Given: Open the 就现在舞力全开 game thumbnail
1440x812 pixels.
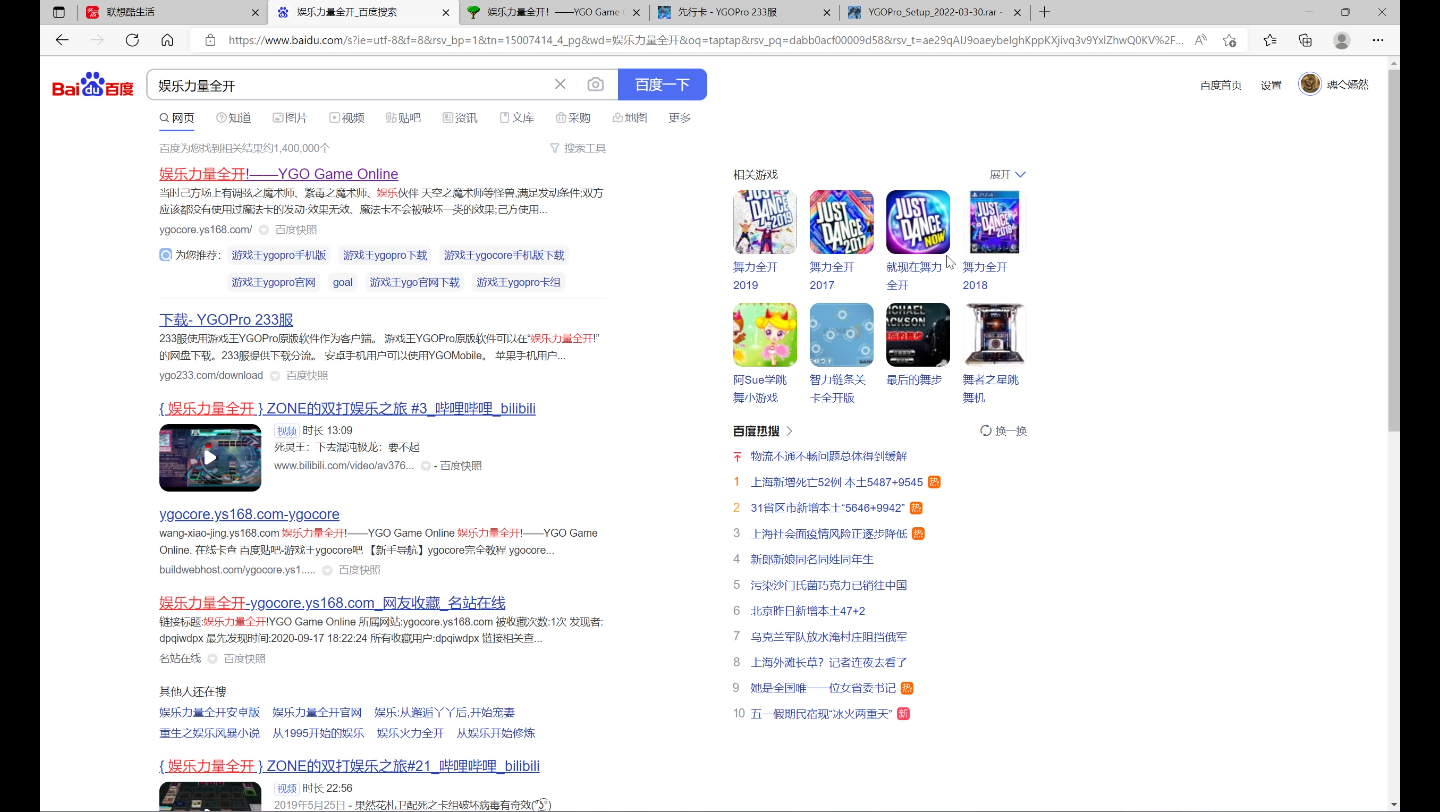Looking at the screenshot, I should (x=918, y=222).
